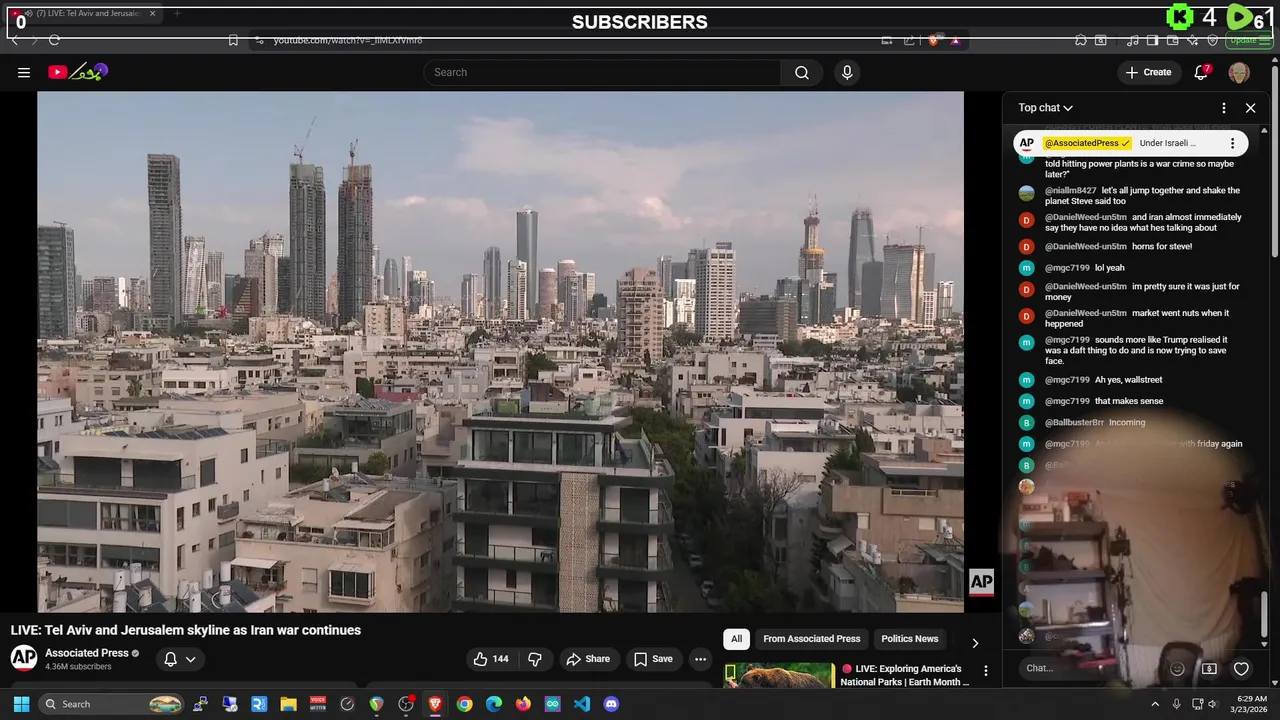Image resolution: width=1280 pixels, height=720 pixels.
Task: Open chat options three-dot menu
Action: [1224, 108]
